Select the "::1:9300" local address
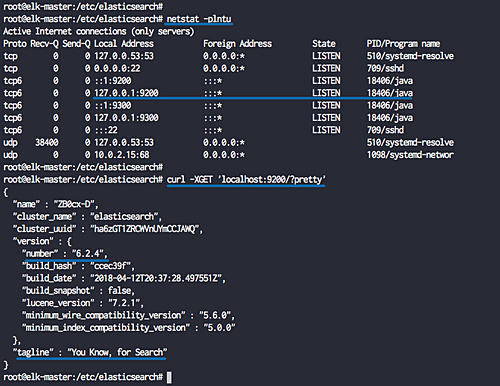Screen dimensions: 500x386 point(113,105)
